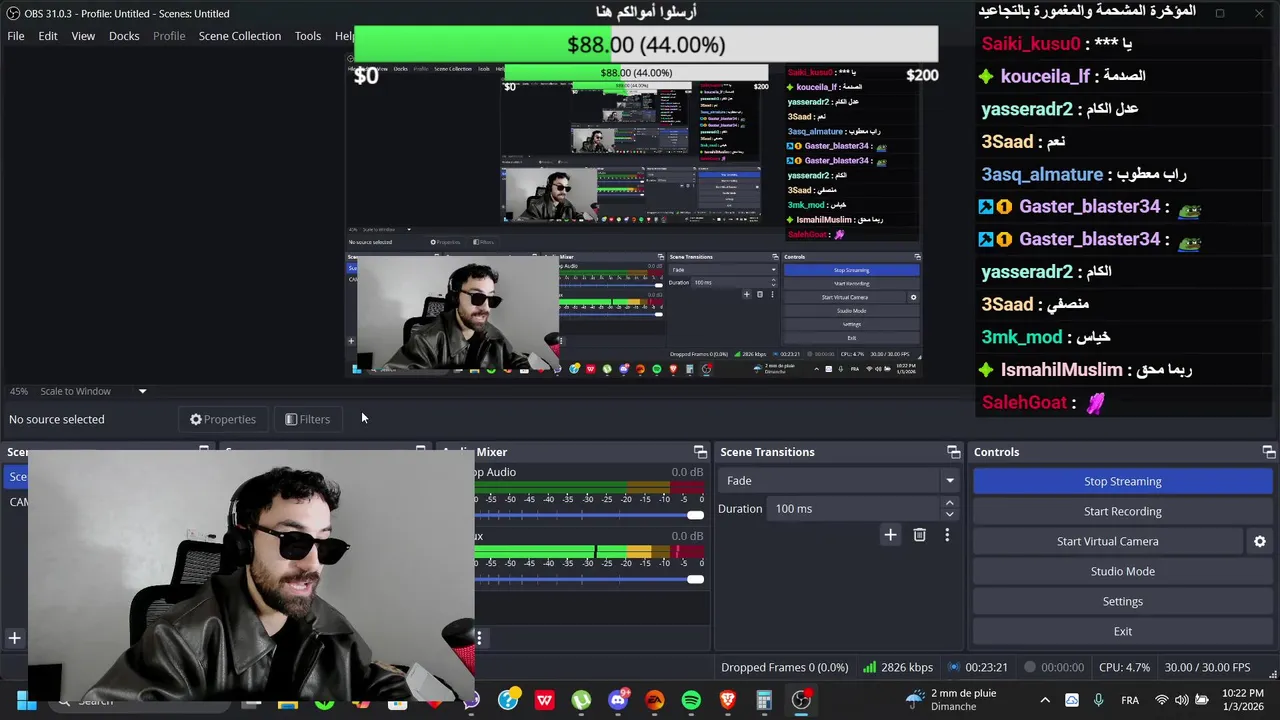Undock the Scene Transitions panel

(953, 452)
